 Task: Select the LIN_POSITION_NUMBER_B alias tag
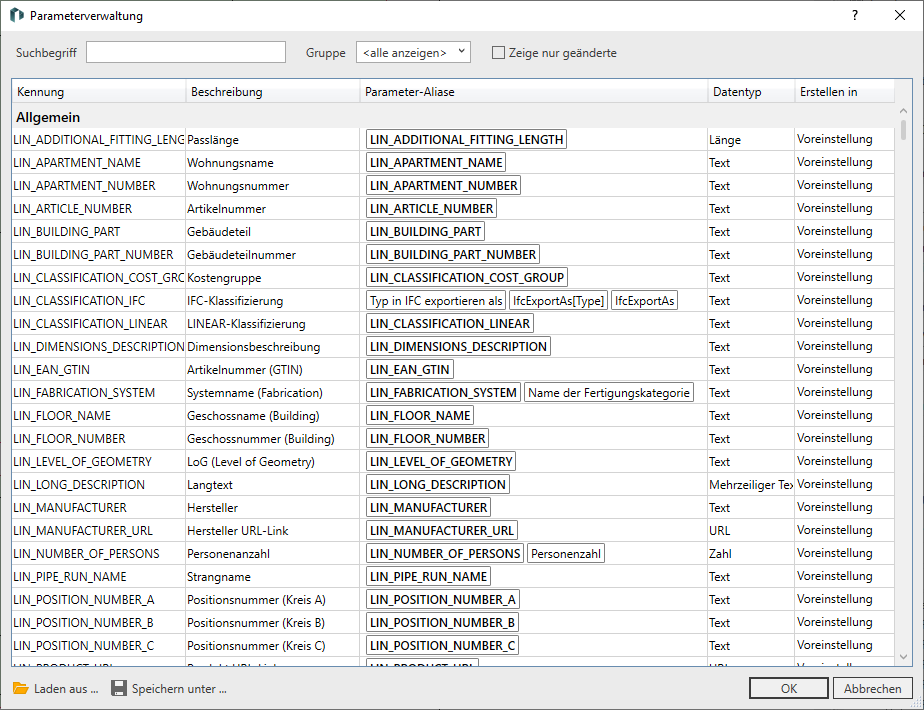point(442,622)
